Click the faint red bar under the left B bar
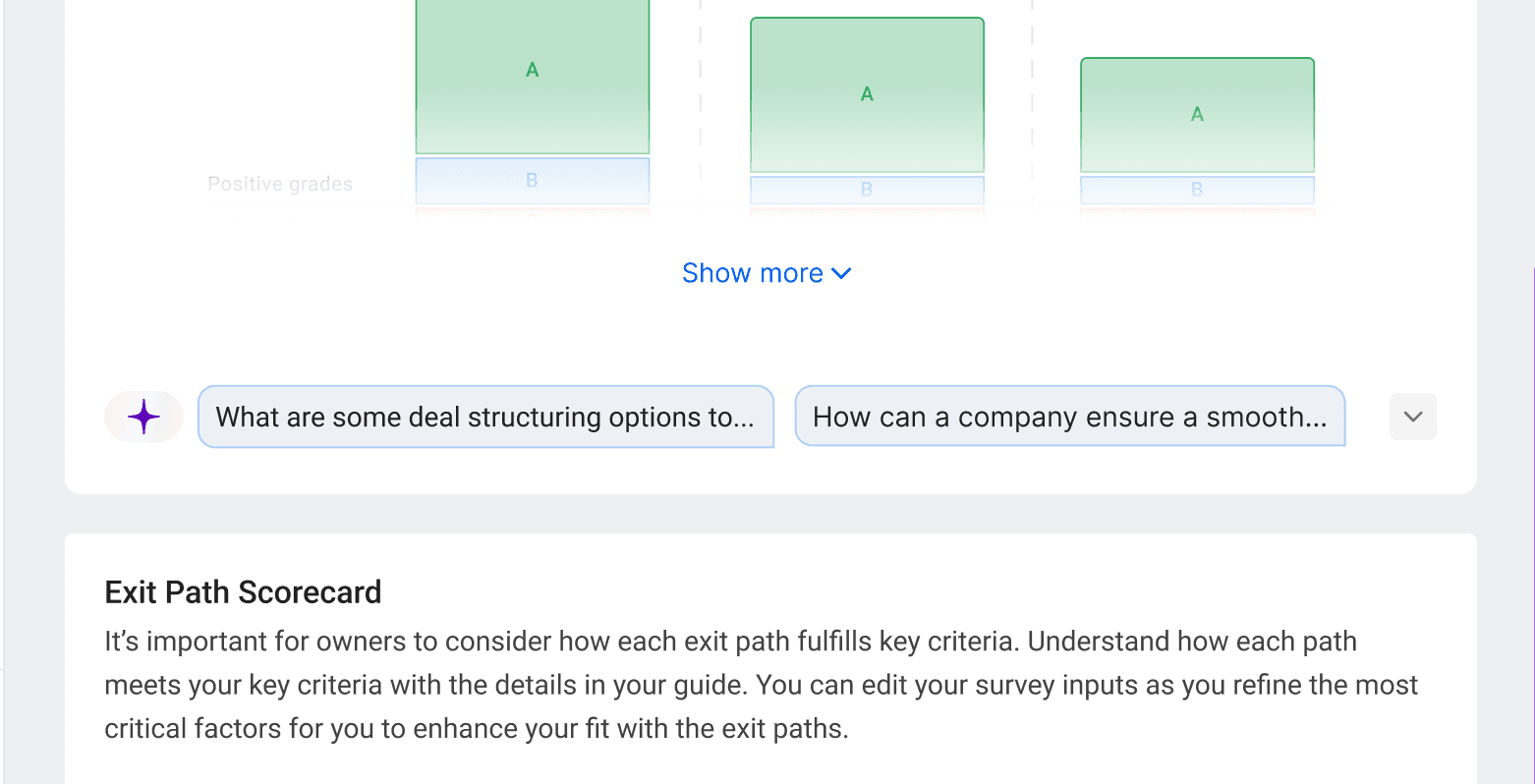 point(532,211)
